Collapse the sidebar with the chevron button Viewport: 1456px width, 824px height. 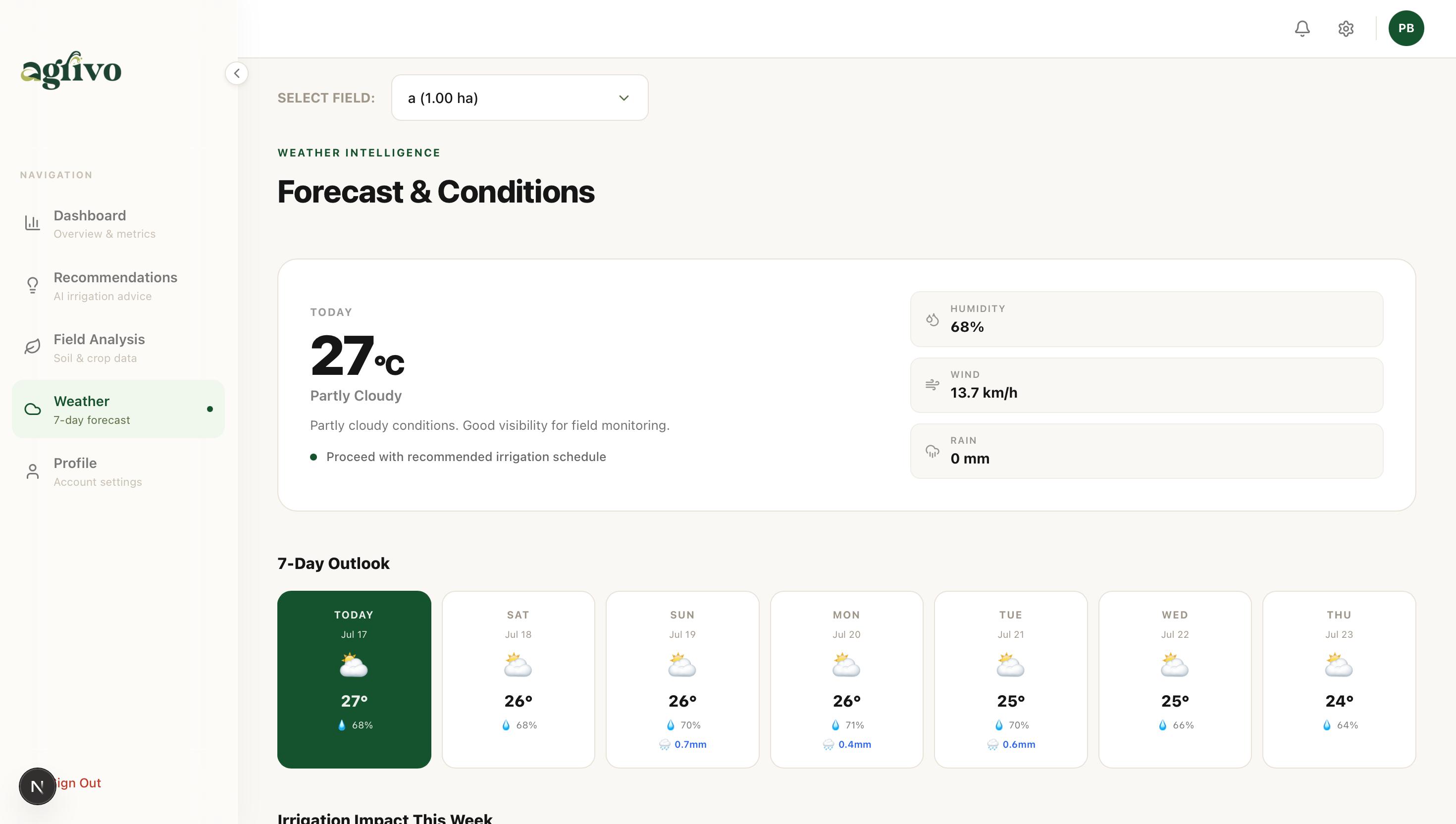point(237,73)
